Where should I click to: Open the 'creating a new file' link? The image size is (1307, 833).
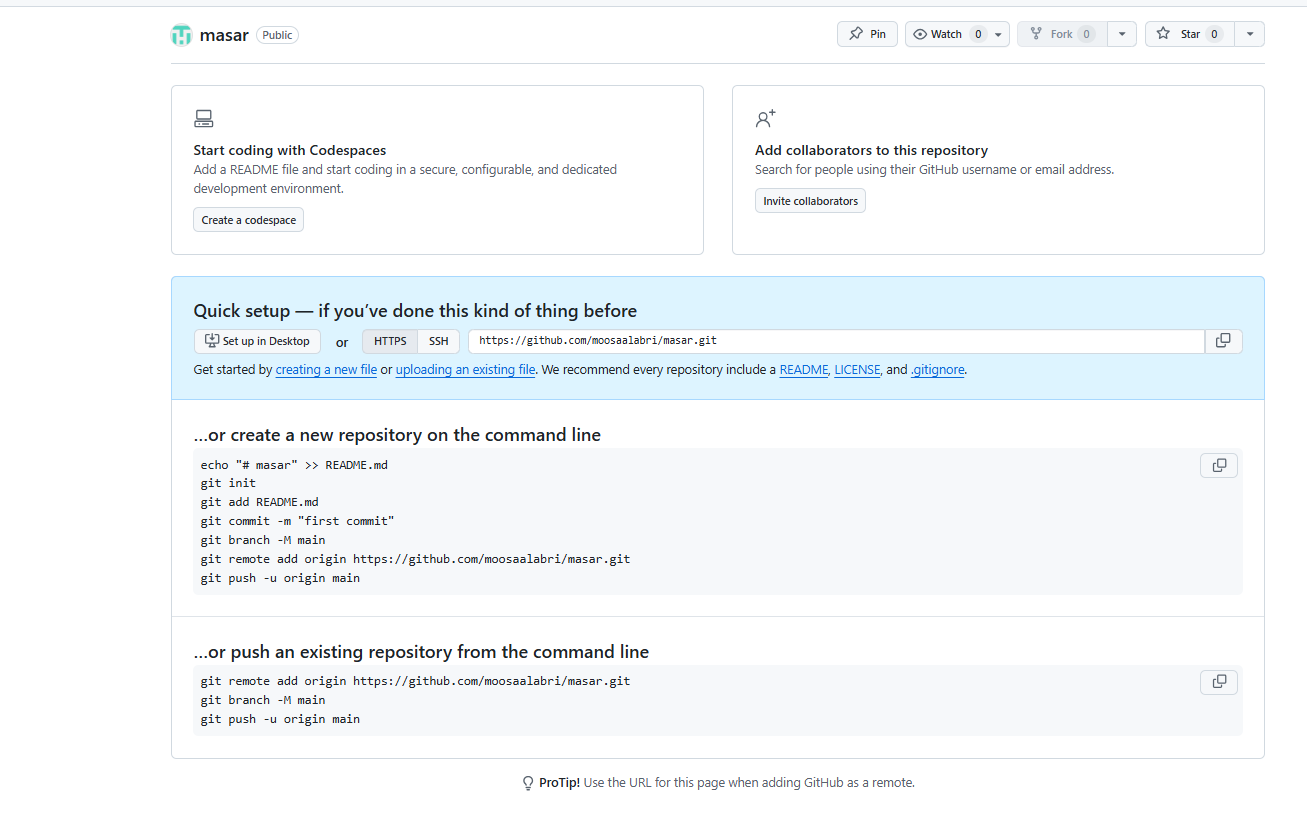tap(326, 370)
